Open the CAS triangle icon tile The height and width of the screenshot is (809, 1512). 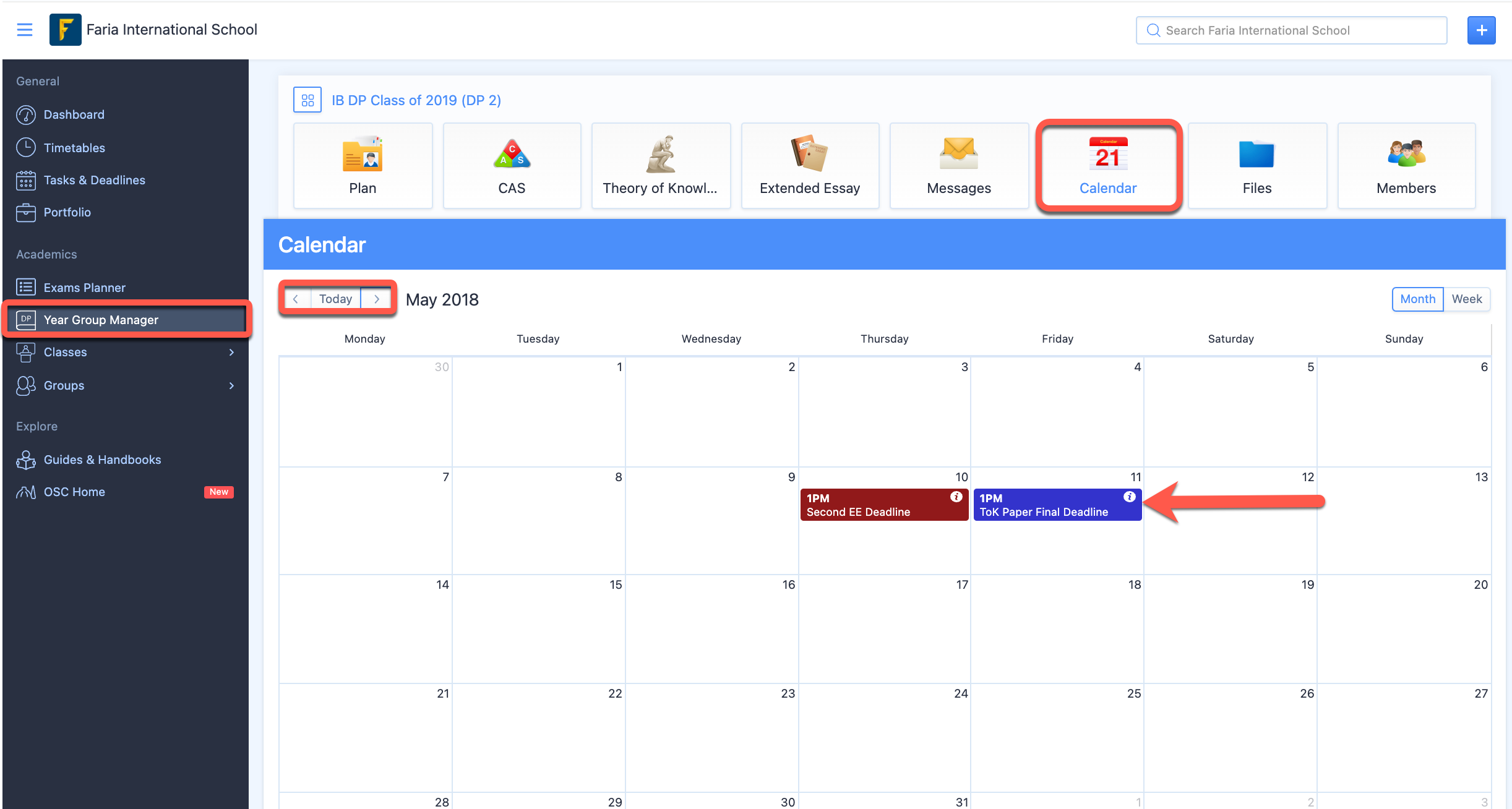coord(512,166)
